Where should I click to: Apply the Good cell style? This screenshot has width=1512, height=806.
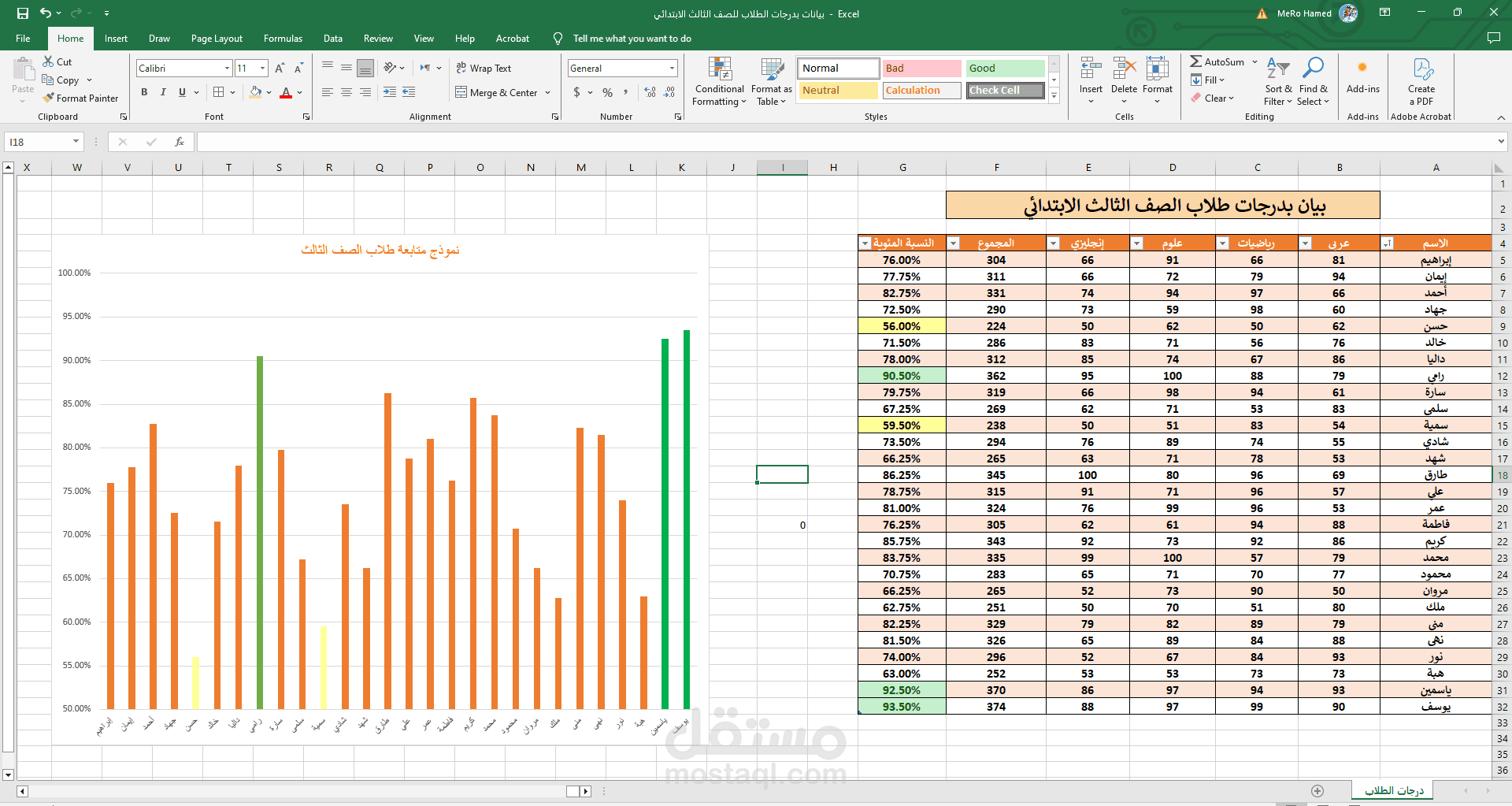click(x=1005, y=69)
